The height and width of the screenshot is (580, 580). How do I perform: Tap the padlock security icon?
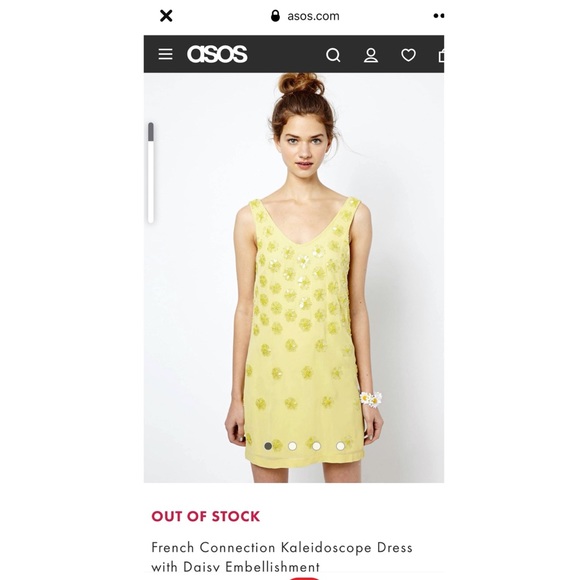(x=275, y=16)
